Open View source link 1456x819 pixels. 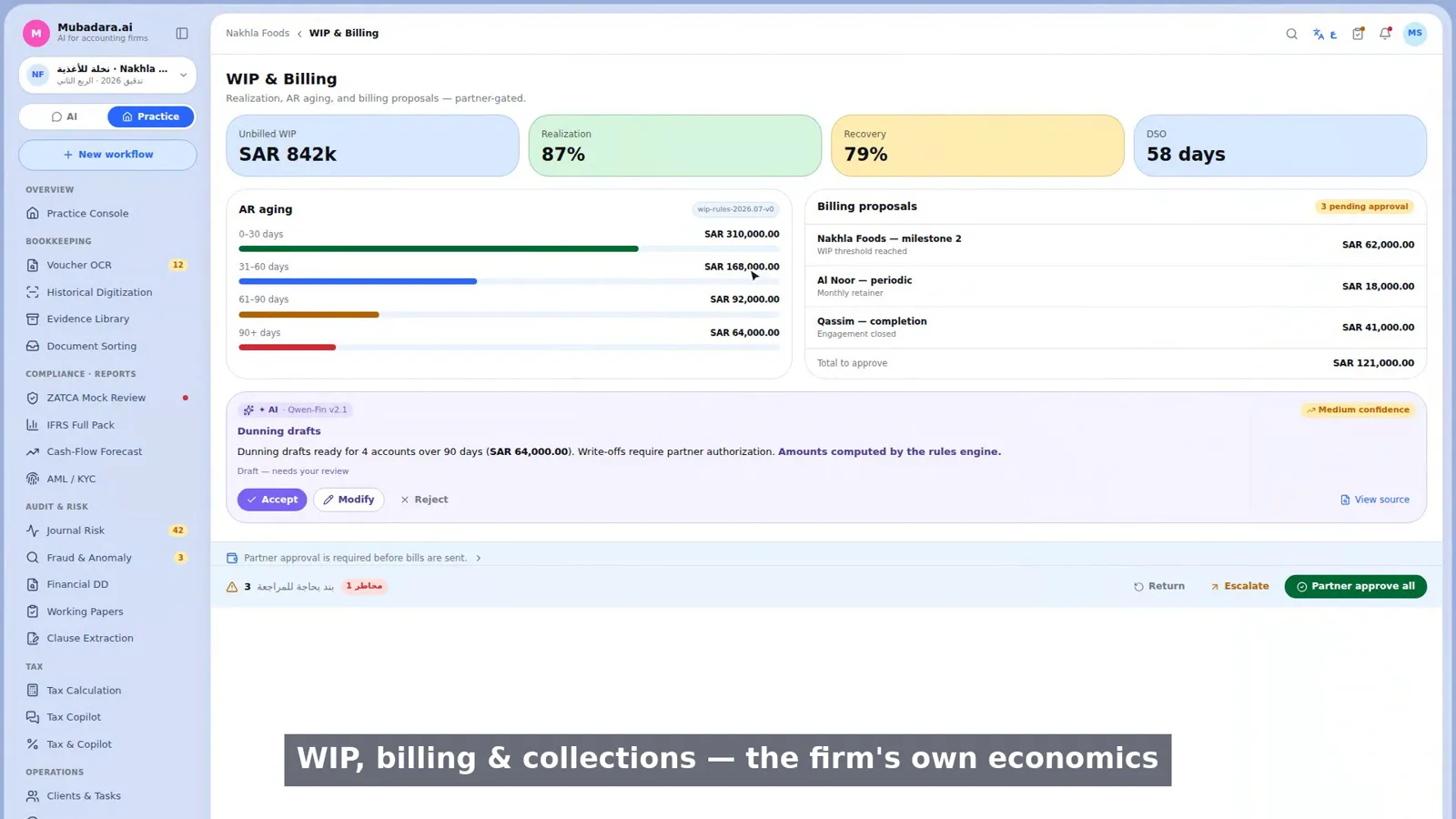(1374, 500)
